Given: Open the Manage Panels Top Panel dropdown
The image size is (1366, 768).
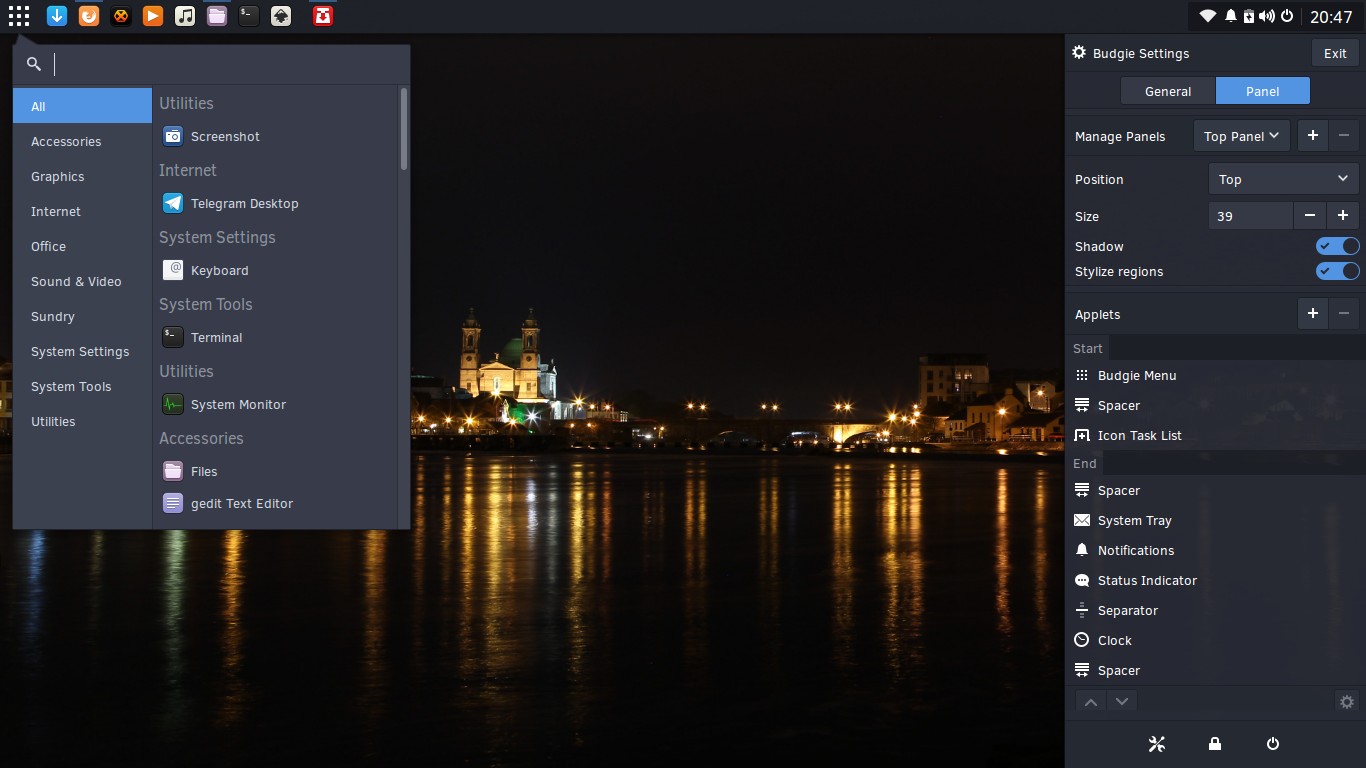Looking at the screenshot, I should (1241, 135).
